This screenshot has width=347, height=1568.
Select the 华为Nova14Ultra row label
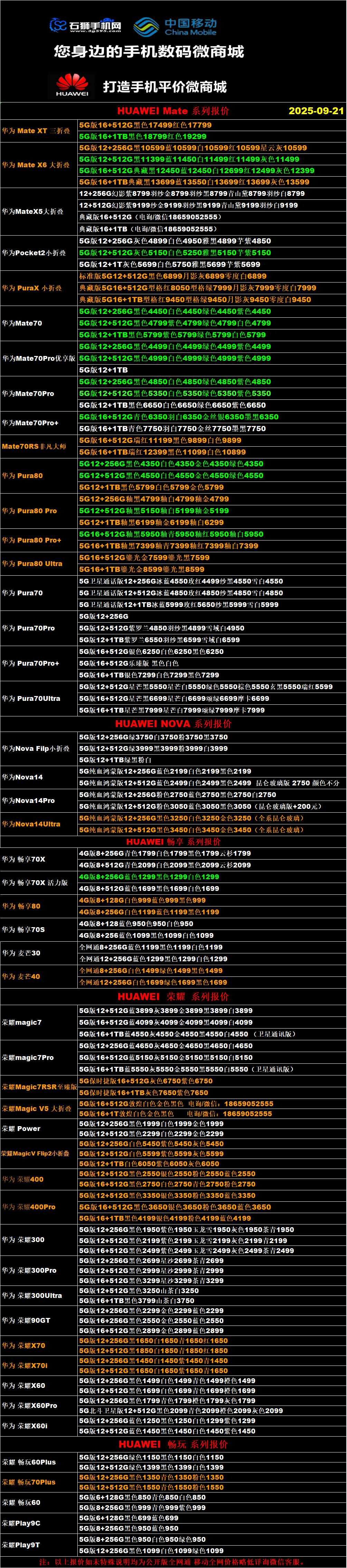31,824
